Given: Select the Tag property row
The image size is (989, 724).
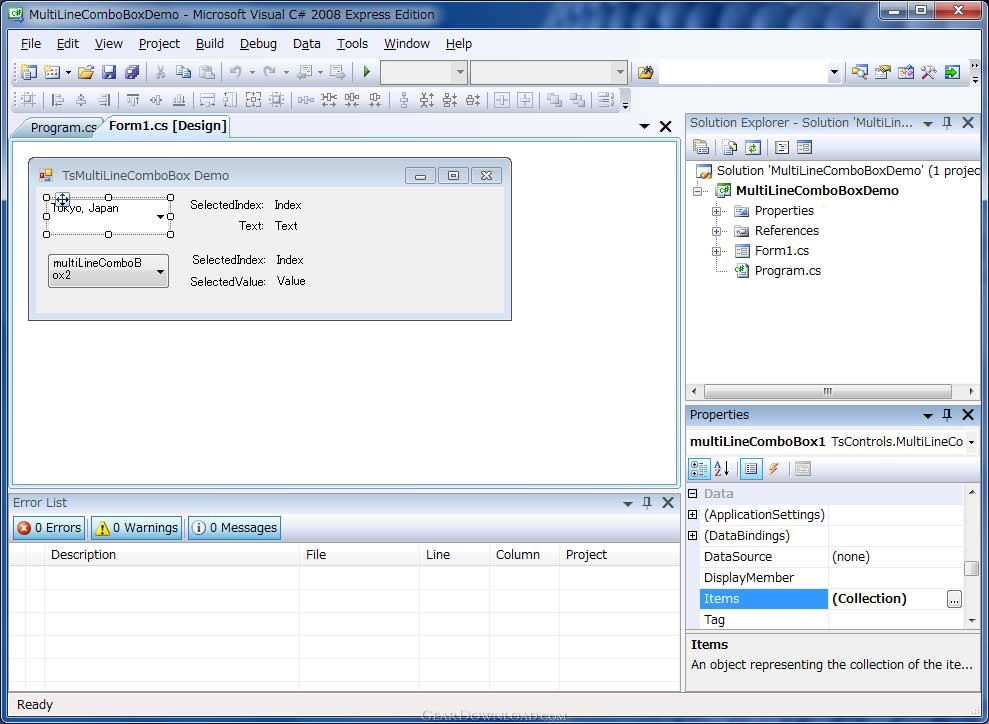Looking at the screenshot, I should 831,619.
